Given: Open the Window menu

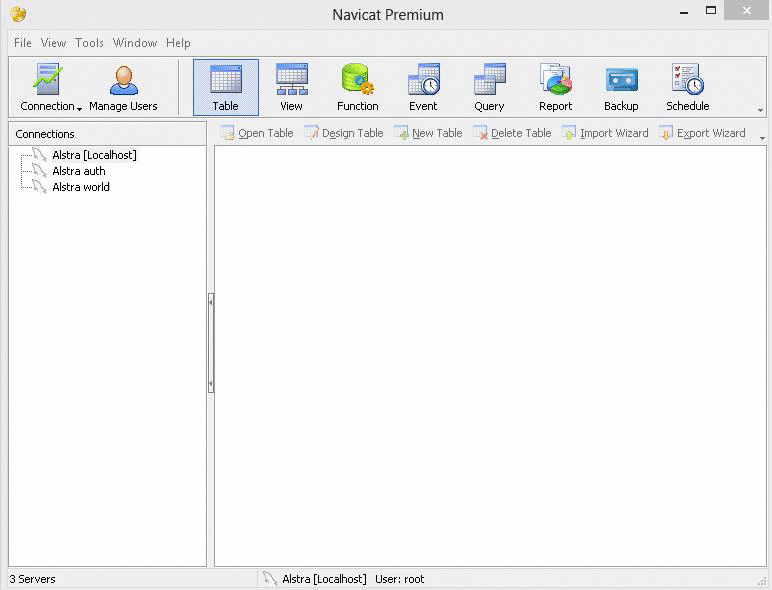Looking at the screenshot, I should tap(135, 43).
